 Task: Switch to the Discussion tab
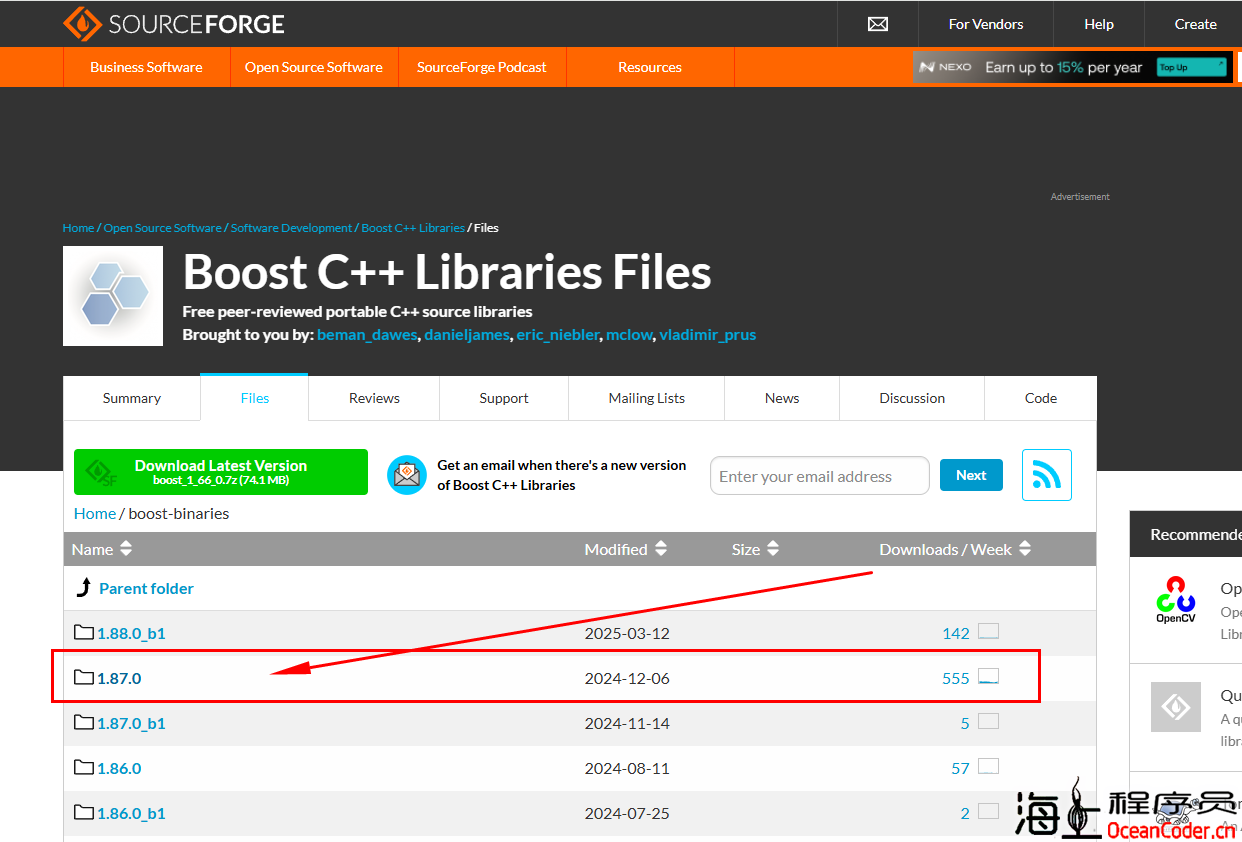912,398
